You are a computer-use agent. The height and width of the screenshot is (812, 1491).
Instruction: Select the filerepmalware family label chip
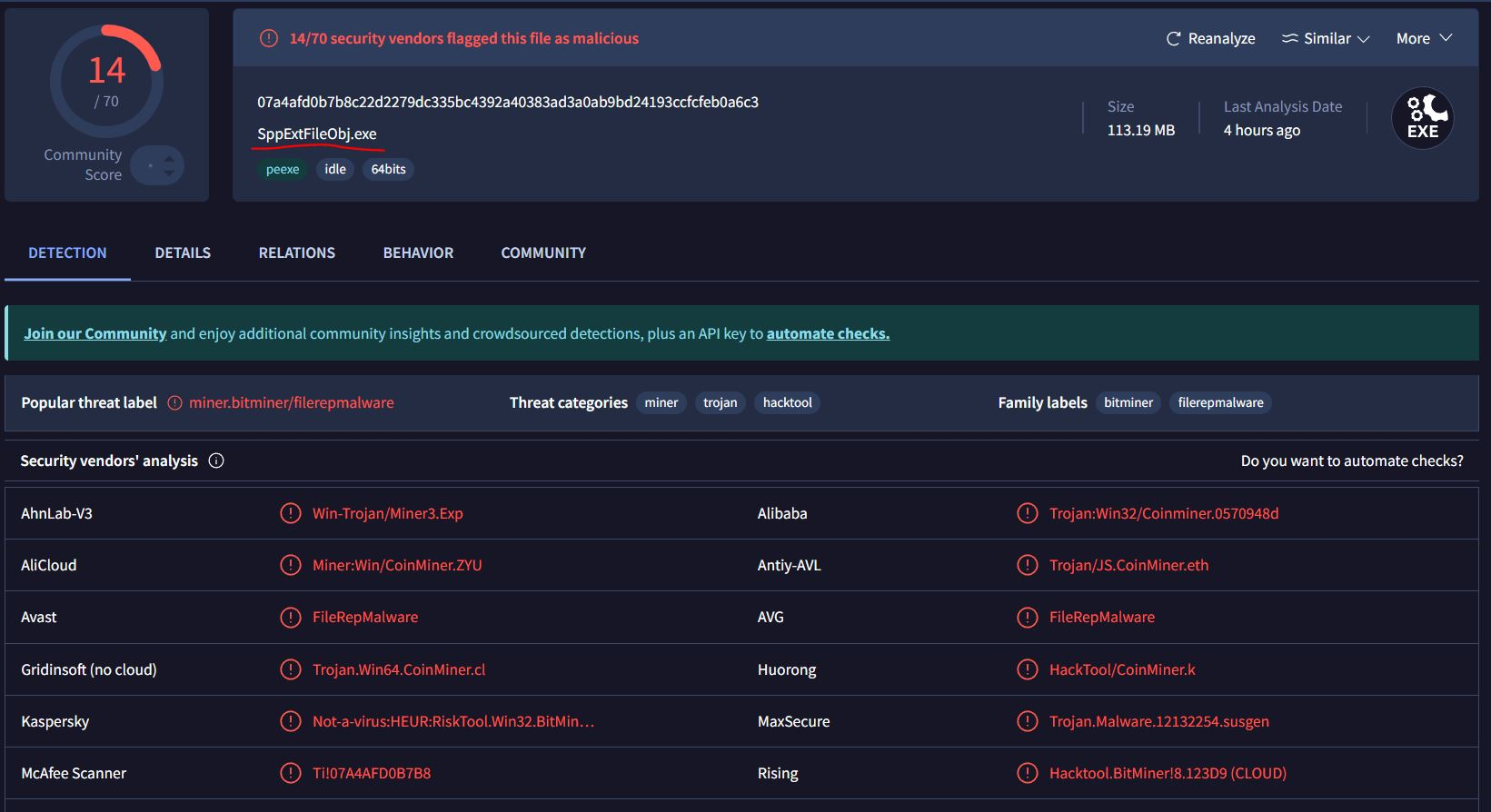(x=1220, y=402)
